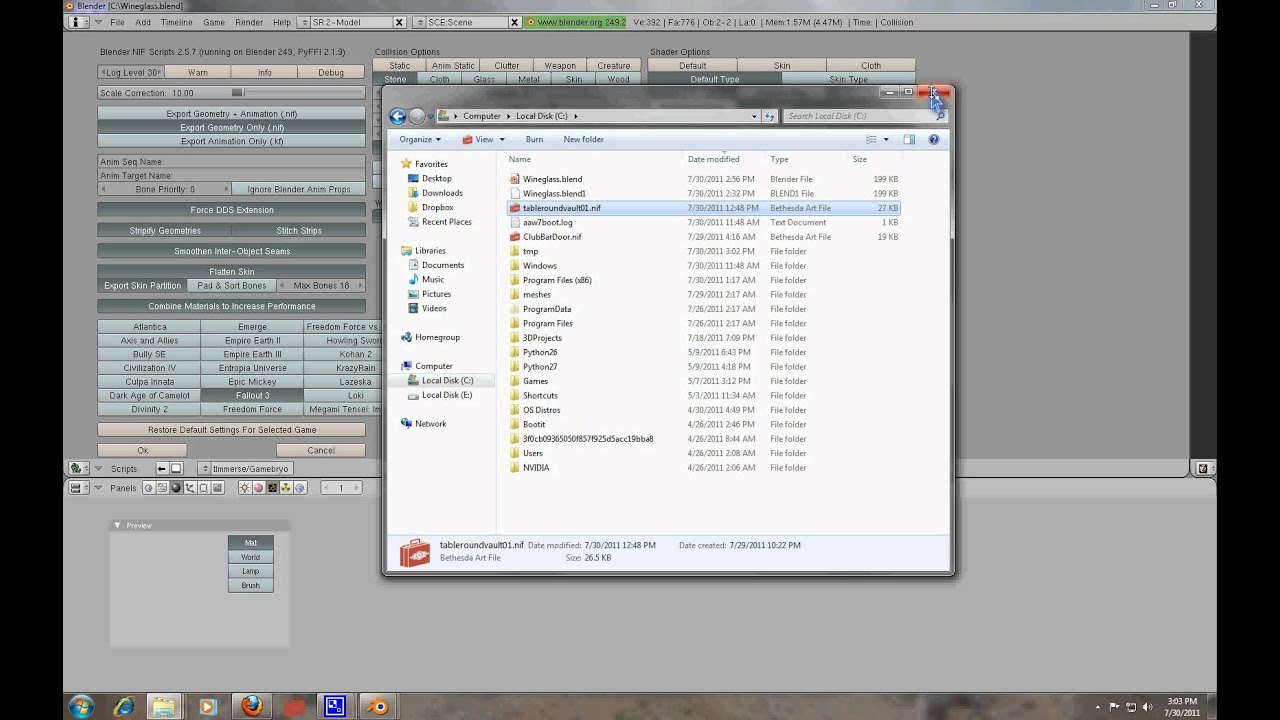Toggle Combine Materials to Increase Performance
The height and width of the screenshot is (720, 1280).
[x=231, y=306]
